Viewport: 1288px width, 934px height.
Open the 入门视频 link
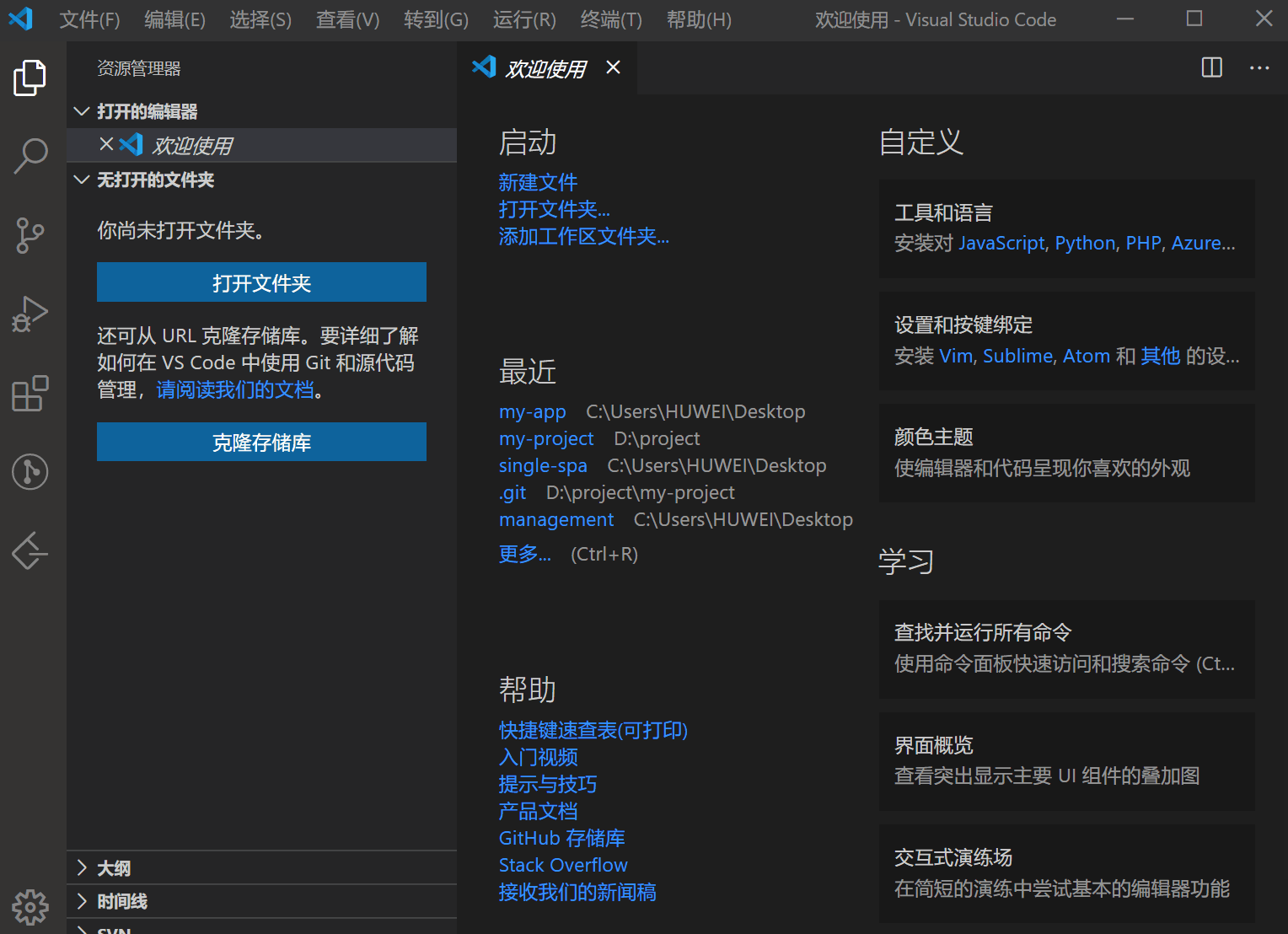(x=538, y=757)
